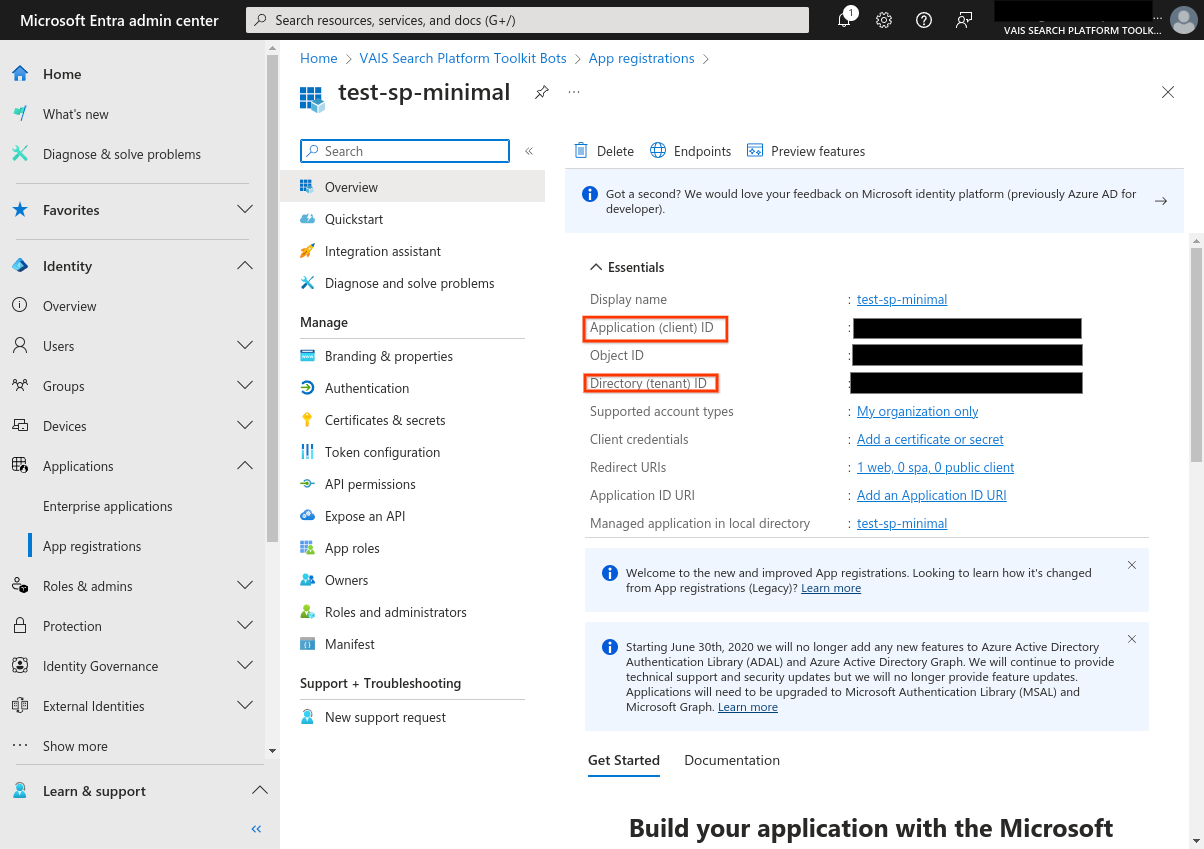Click the API permissions icon
Viewport: 1204px width, 849px height.
point(307,484)
